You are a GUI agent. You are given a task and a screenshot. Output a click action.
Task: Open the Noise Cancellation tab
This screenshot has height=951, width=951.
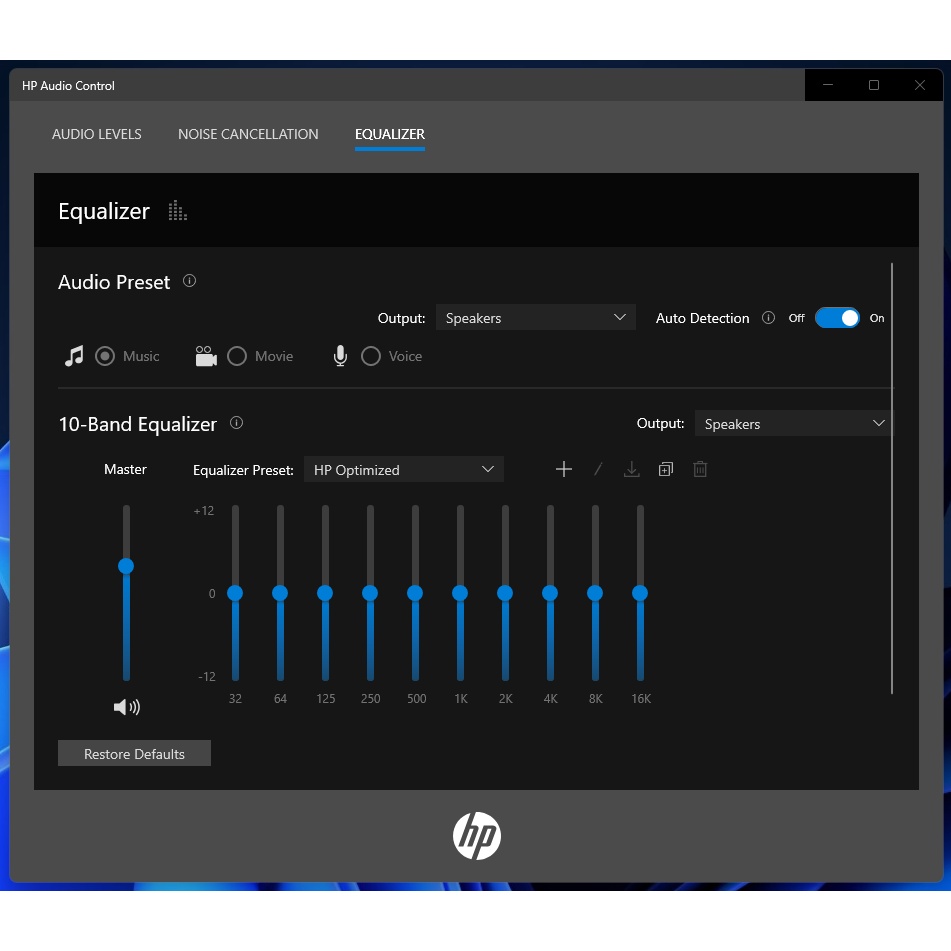pyautogui.click(x=248, y=134)
